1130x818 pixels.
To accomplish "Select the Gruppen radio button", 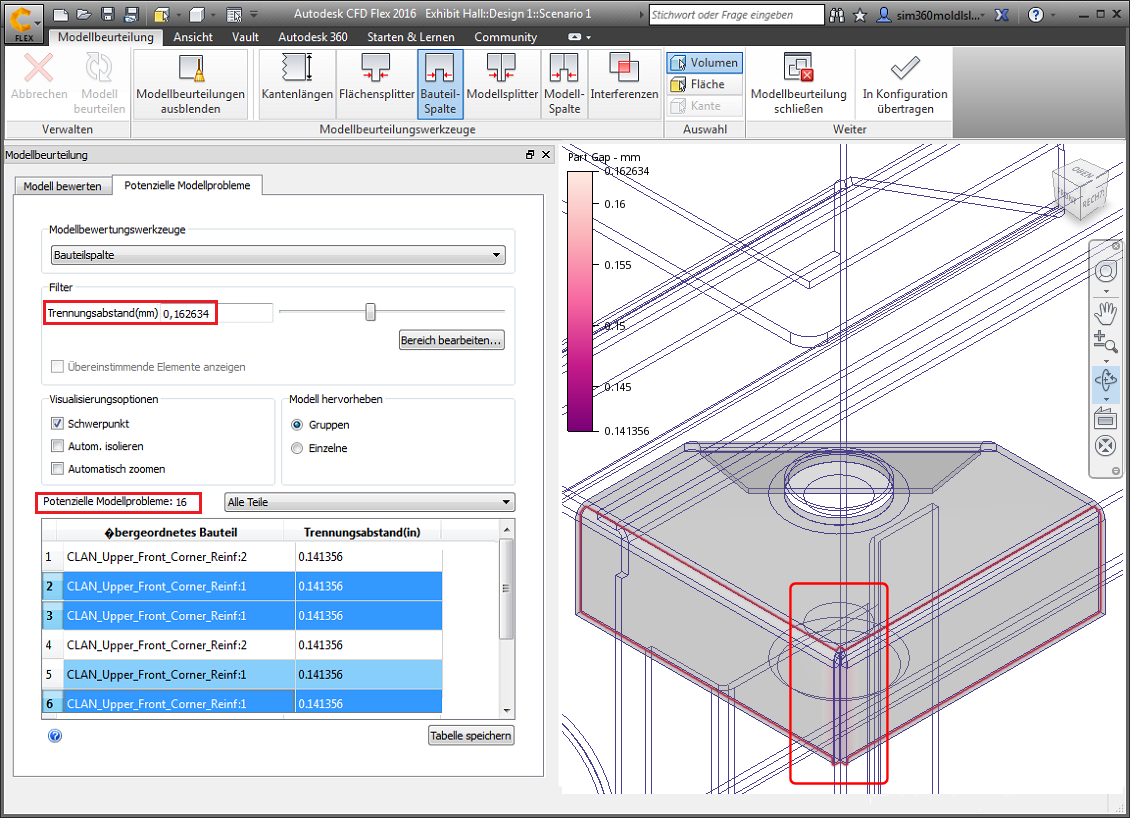I will click(297, 425).
